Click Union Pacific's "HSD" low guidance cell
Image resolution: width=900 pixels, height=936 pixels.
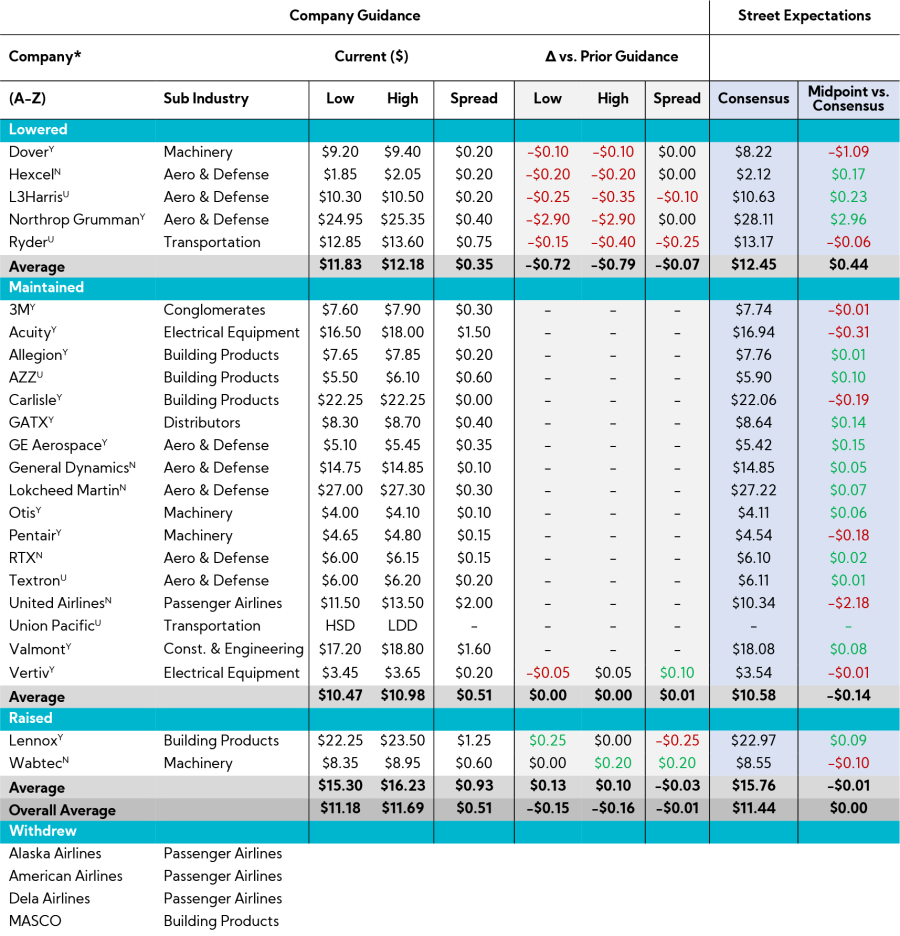point(340,626)
